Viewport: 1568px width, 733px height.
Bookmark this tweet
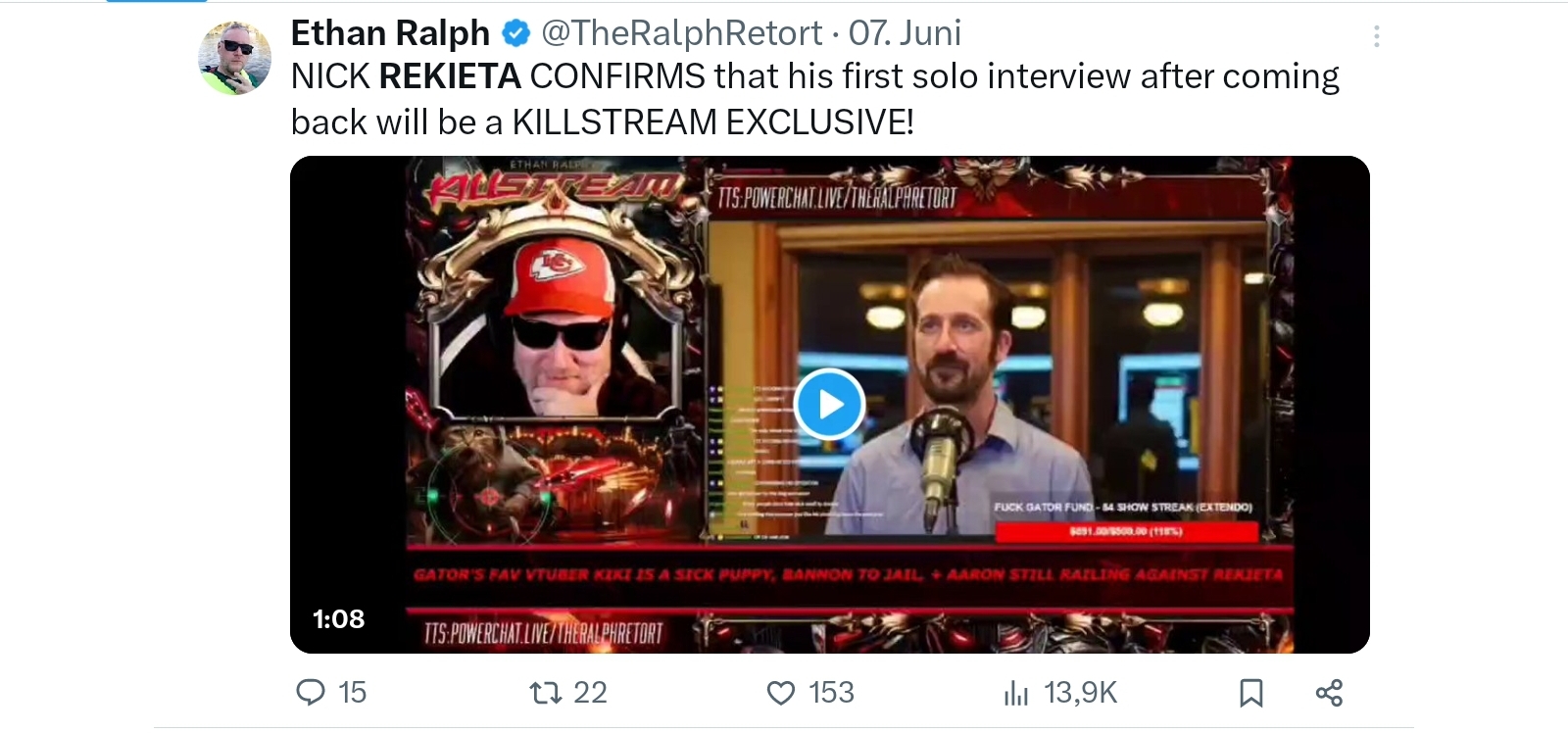[x=1250, y=693]
